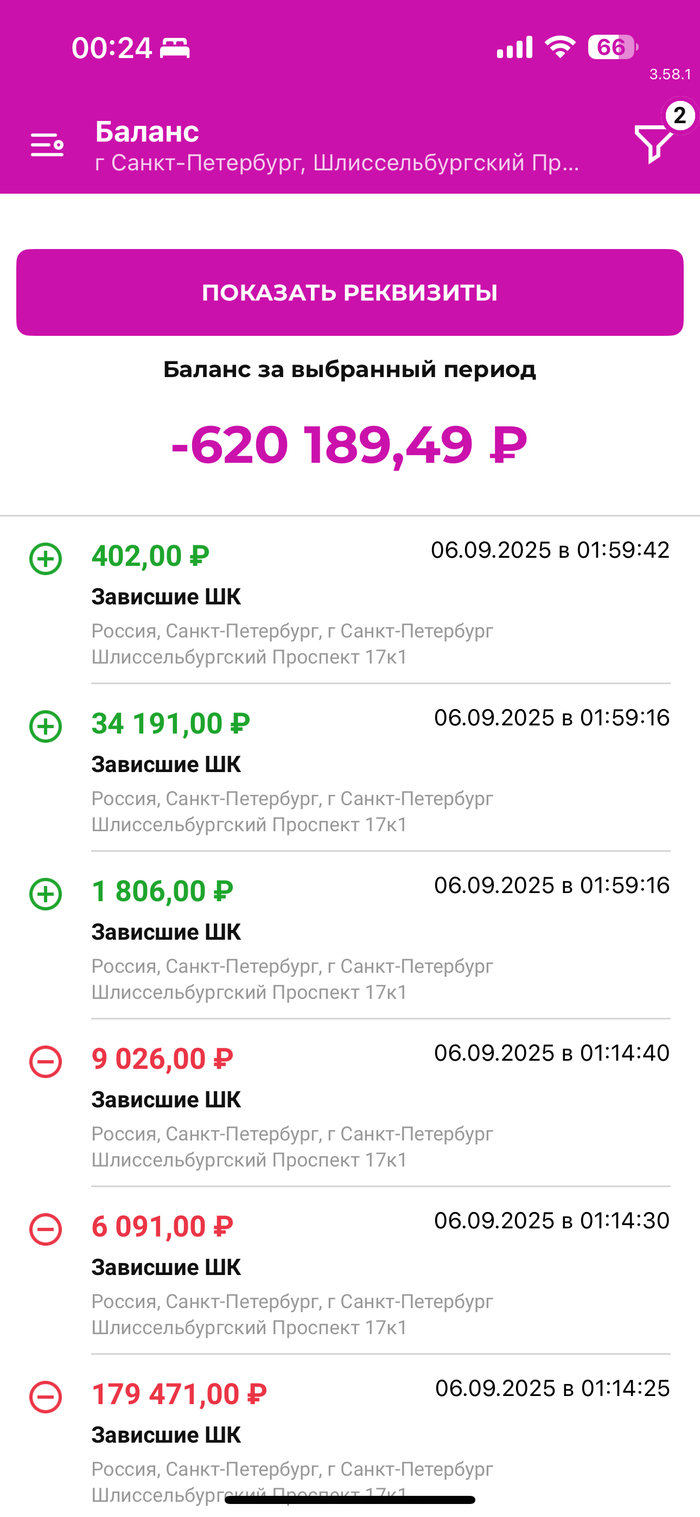Tap the red minus icon beside 9 026,00 ₽
The height and width of the screenshot is (1517, 700).
pyautogui.click(x=45, y=1062)
